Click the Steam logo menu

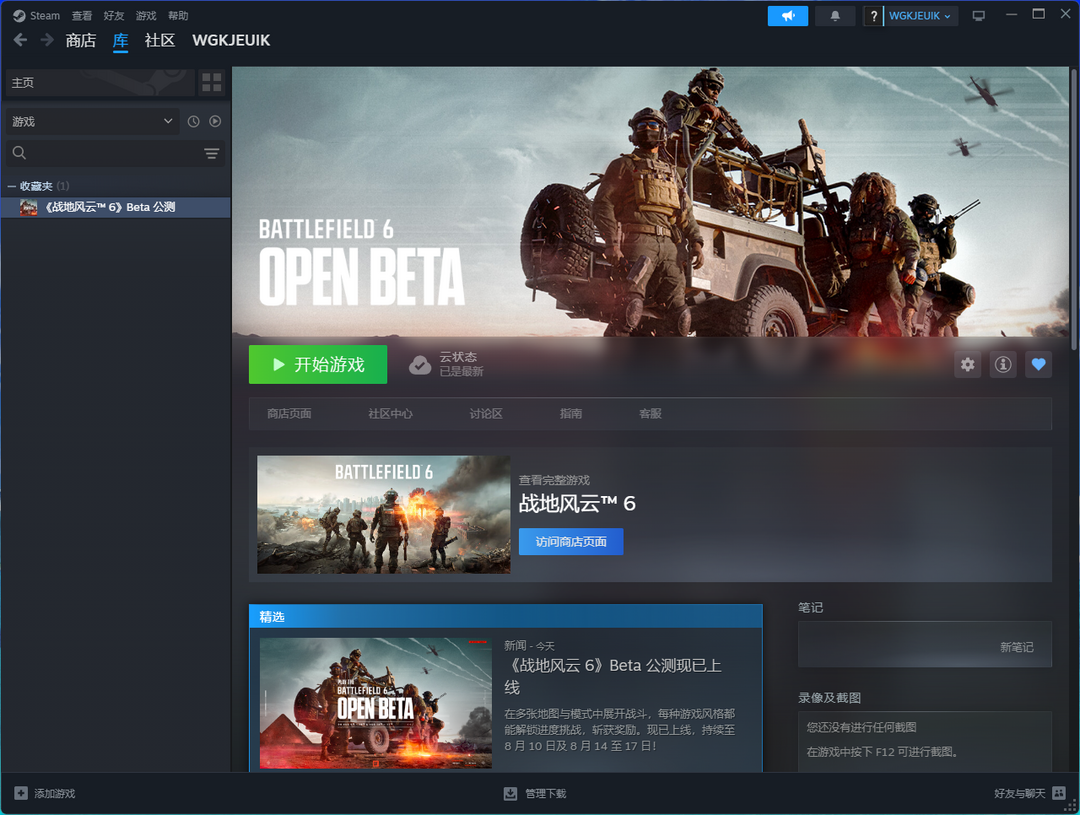coord(37,15)
